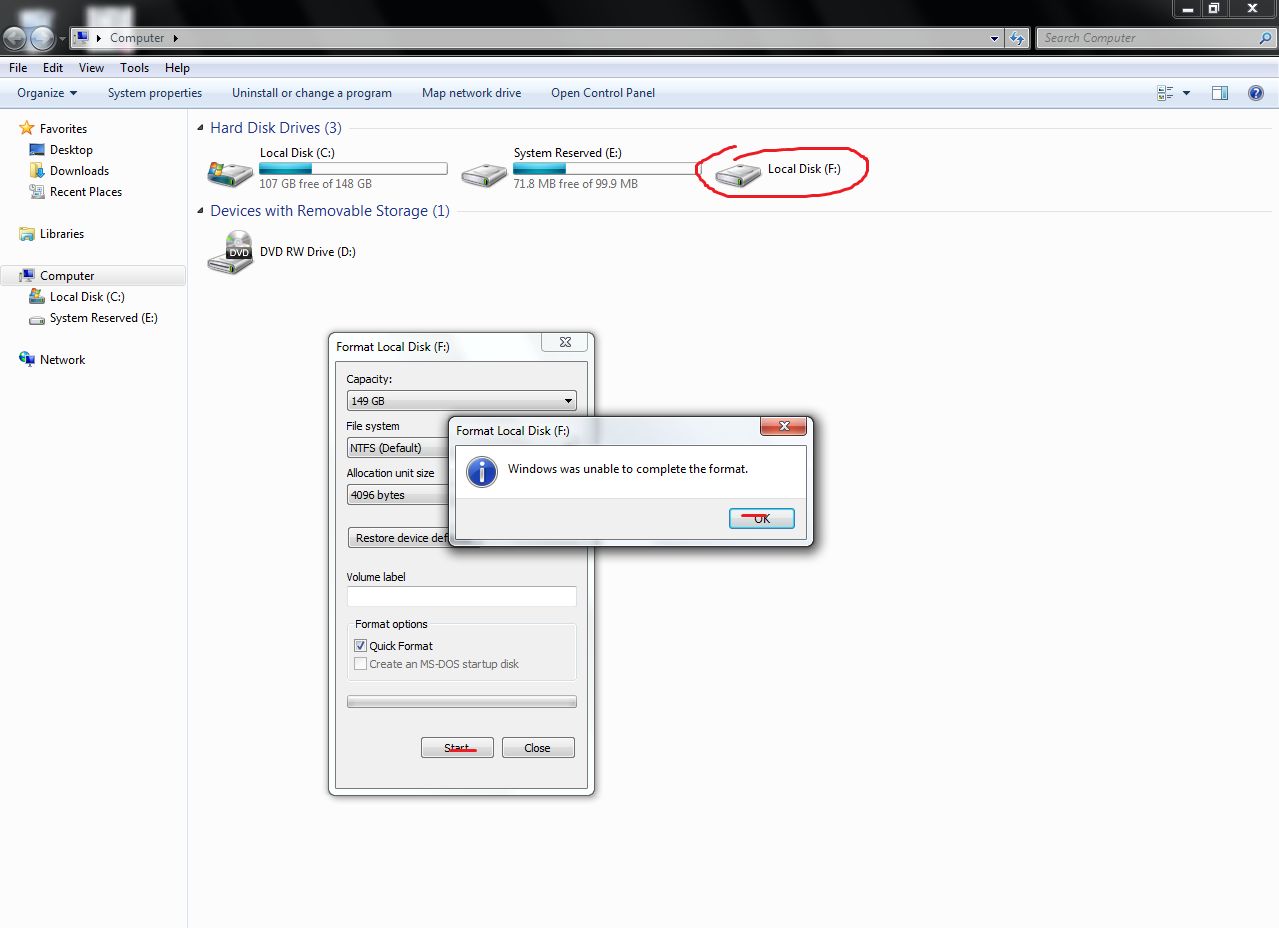Toggle the Quick Format checkbox

361,646
